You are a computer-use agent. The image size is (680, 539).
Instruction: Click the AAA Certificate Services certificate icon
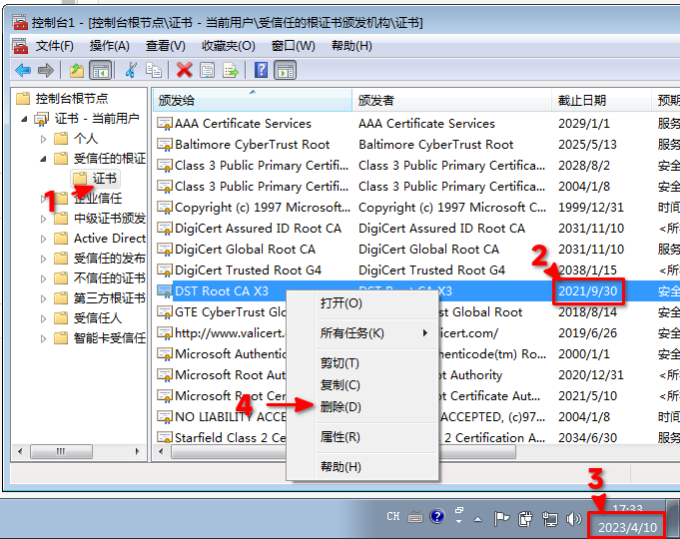(164, 124)
